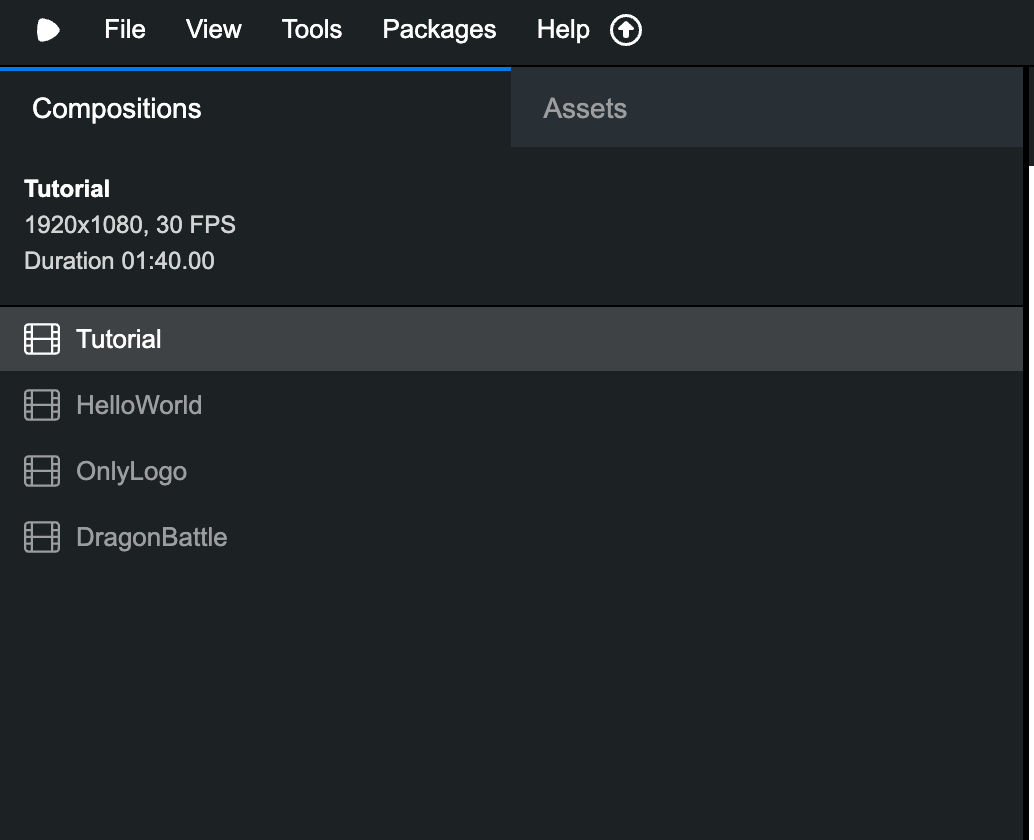Click the film icon beside OnlyLogo
The height and width of the screenshot is (840, 1034).
[42, 471]
